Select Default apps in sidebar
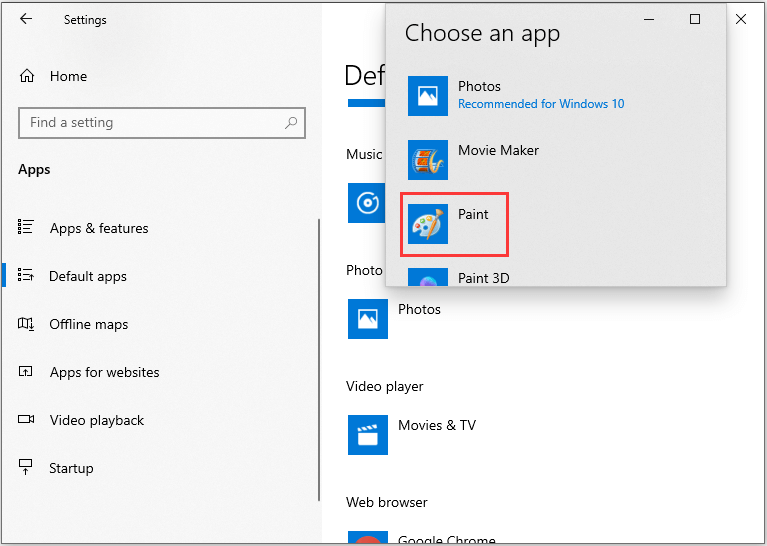 click(x=88, y=276)
